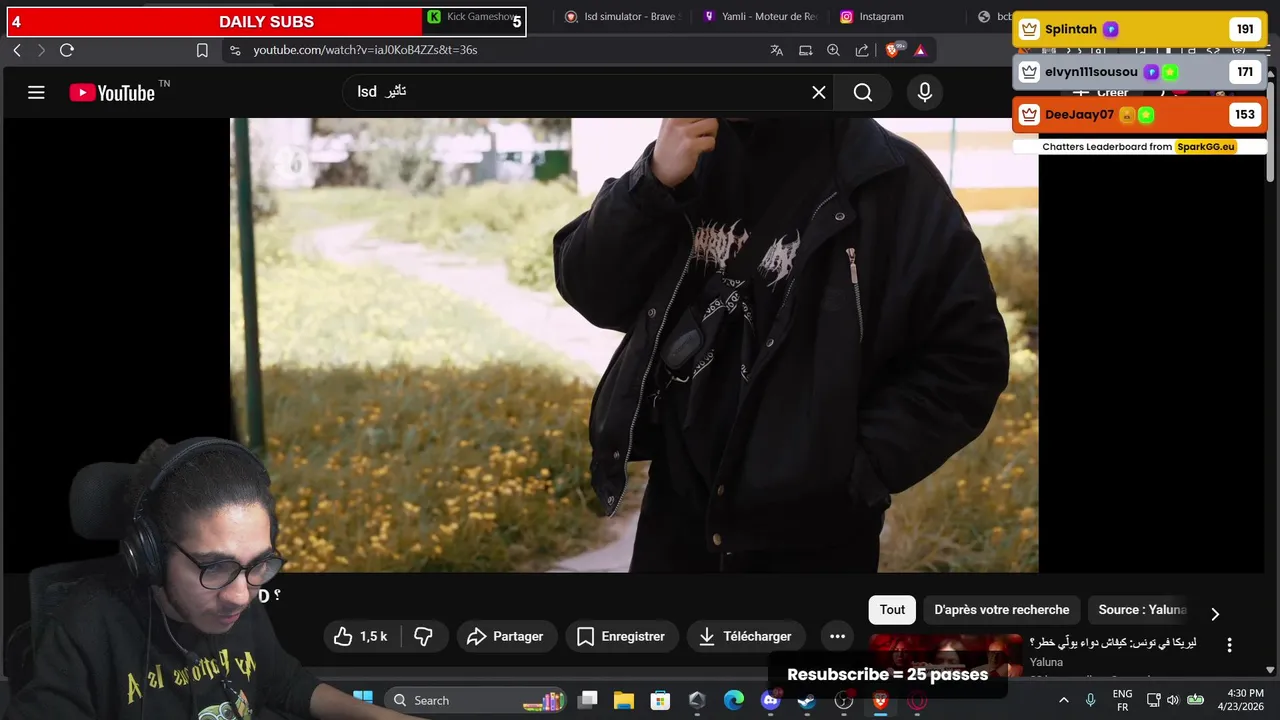
Task: Open microphone tray icon
Action: (x=1091, y=700)
